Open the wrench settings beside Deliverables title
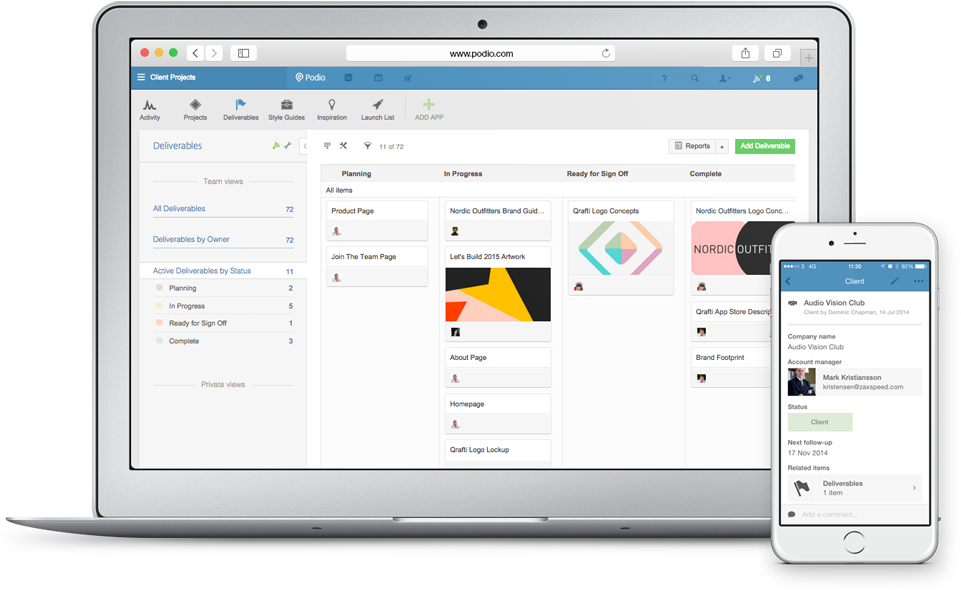The image size is (961, 593). [287, 145]
